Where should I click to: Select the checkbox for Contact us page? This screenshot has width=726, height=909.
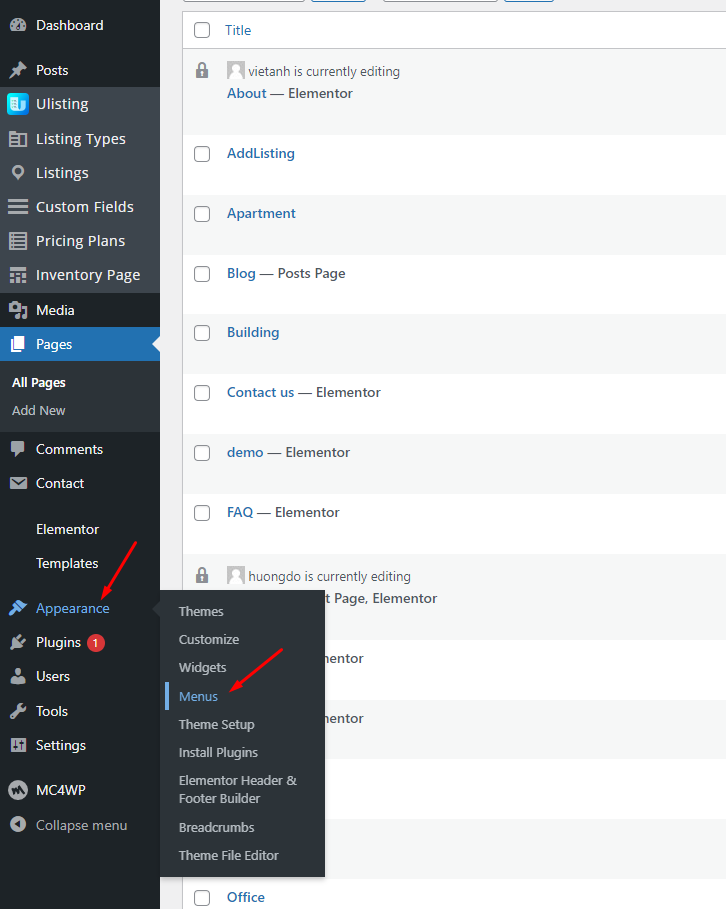click(202, 393)
